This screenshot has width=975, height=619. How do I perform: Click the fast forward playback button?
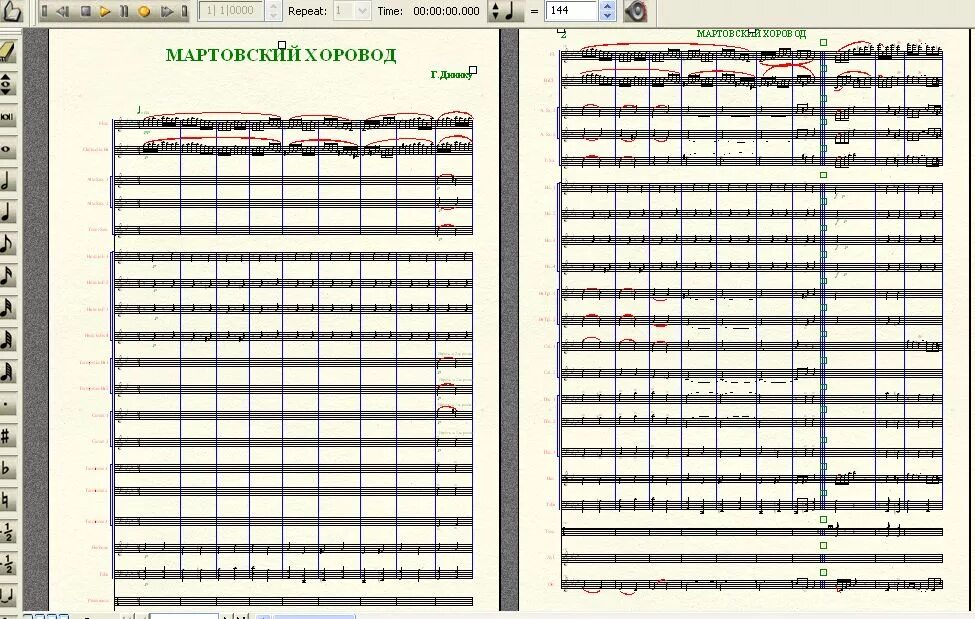(167, 11)
